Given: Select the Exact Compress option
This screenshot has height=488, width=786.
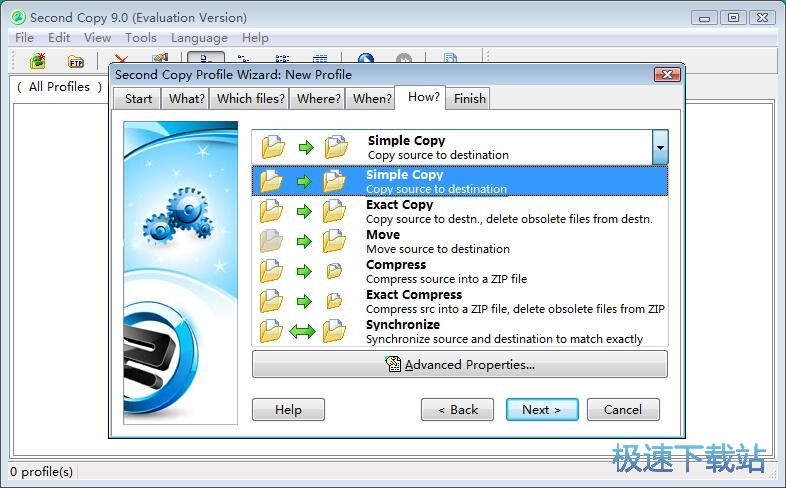Looking at the screenshot, I should click(x=460, y=302).
